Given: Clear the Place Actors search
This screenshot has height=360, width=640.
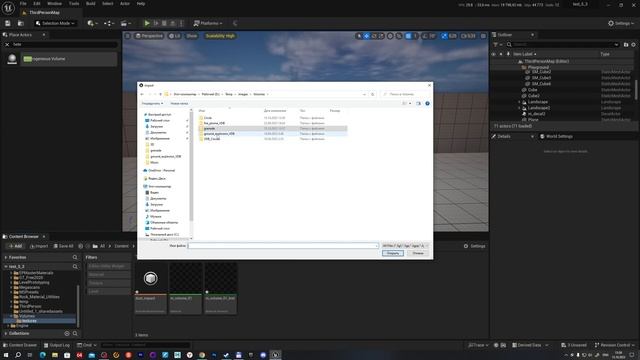Looking at the screenshot, I should [x=7, y=44].
